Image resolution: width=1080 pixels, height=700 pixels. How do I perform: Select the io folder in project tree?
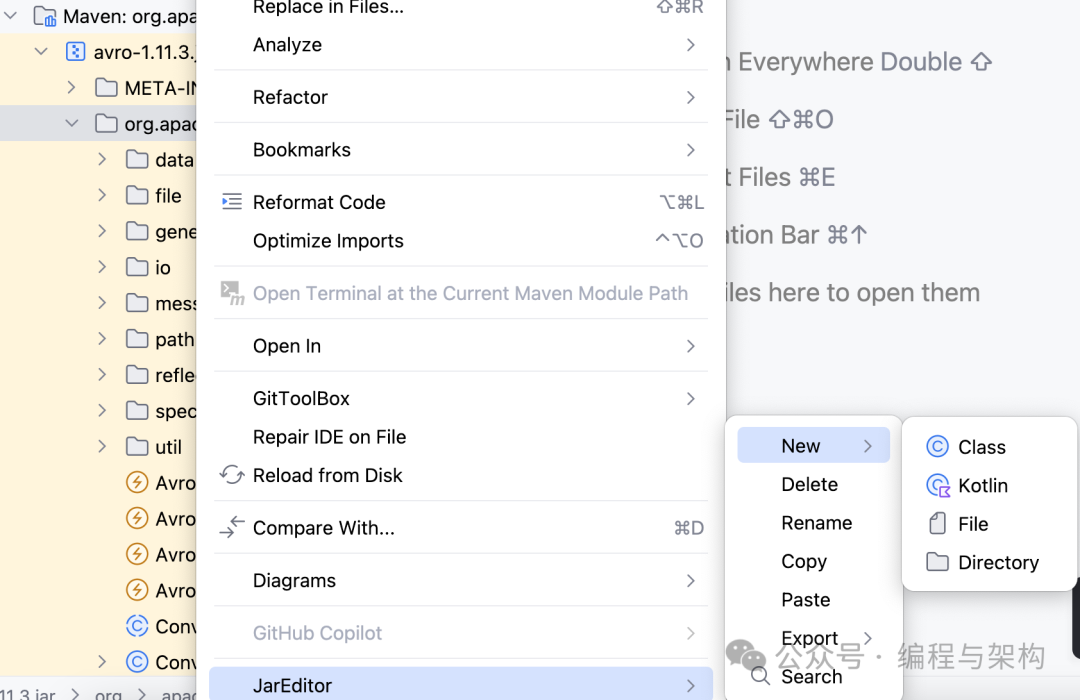point(162,268)
